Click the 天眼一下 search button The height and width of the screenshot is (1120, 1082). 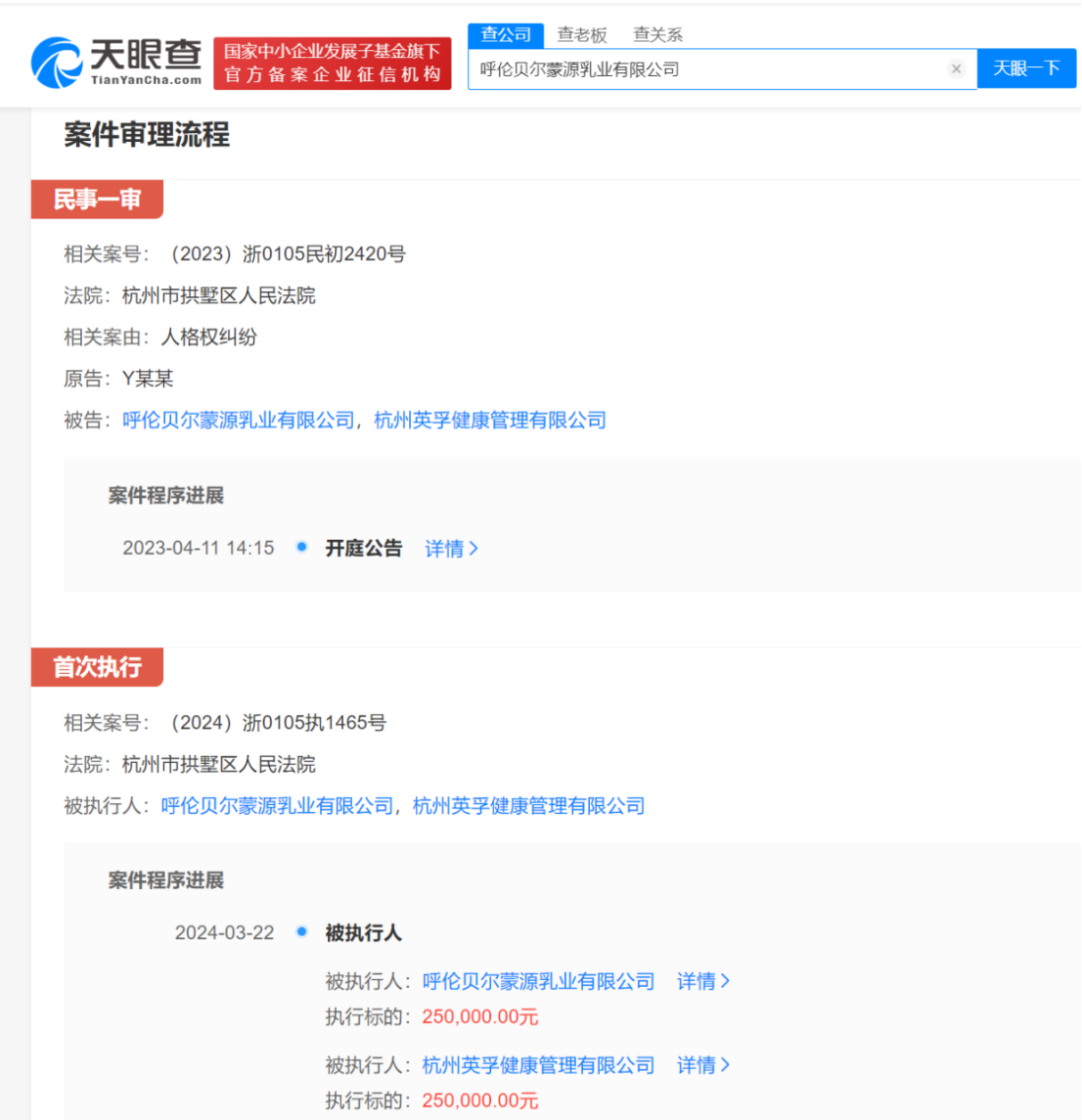click(x=1026, y=68)
